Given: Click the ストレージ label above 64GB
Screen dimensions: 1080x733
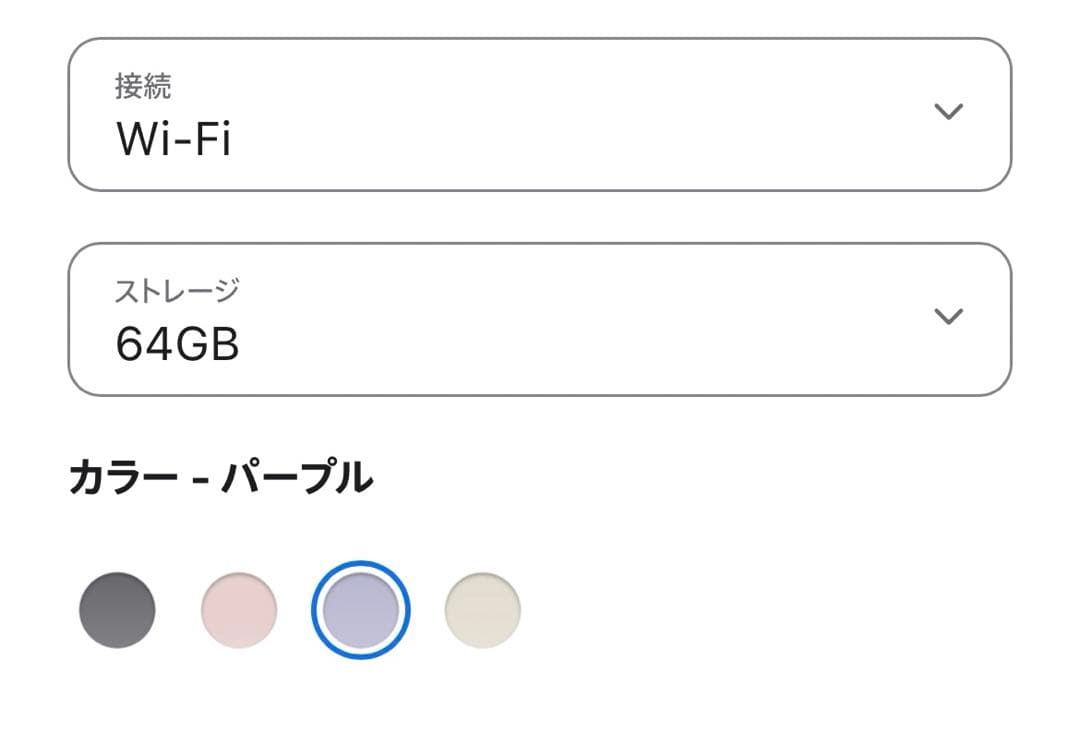Looking at the screenshot, I should click(x=176, y=290).
